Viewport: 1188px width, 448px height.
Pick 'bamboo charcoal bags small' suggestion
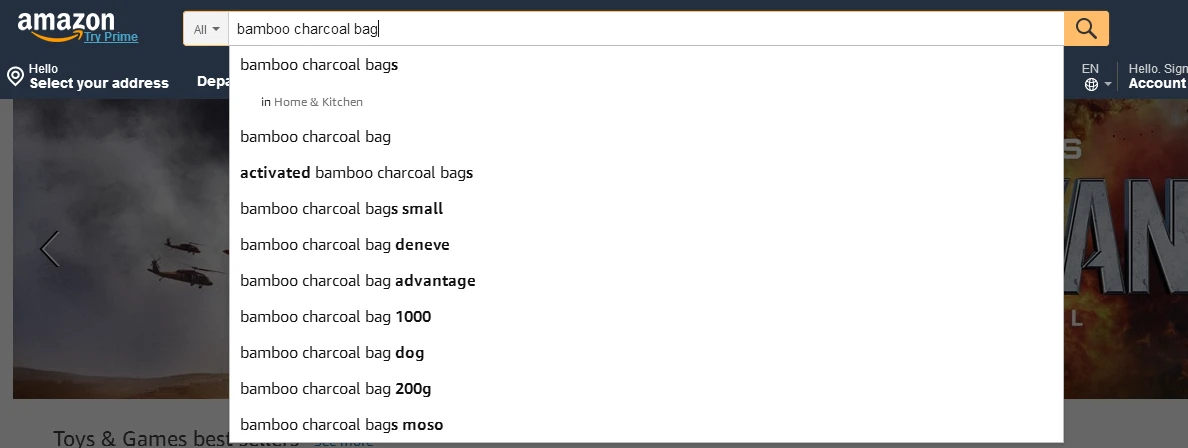[646, 208]
